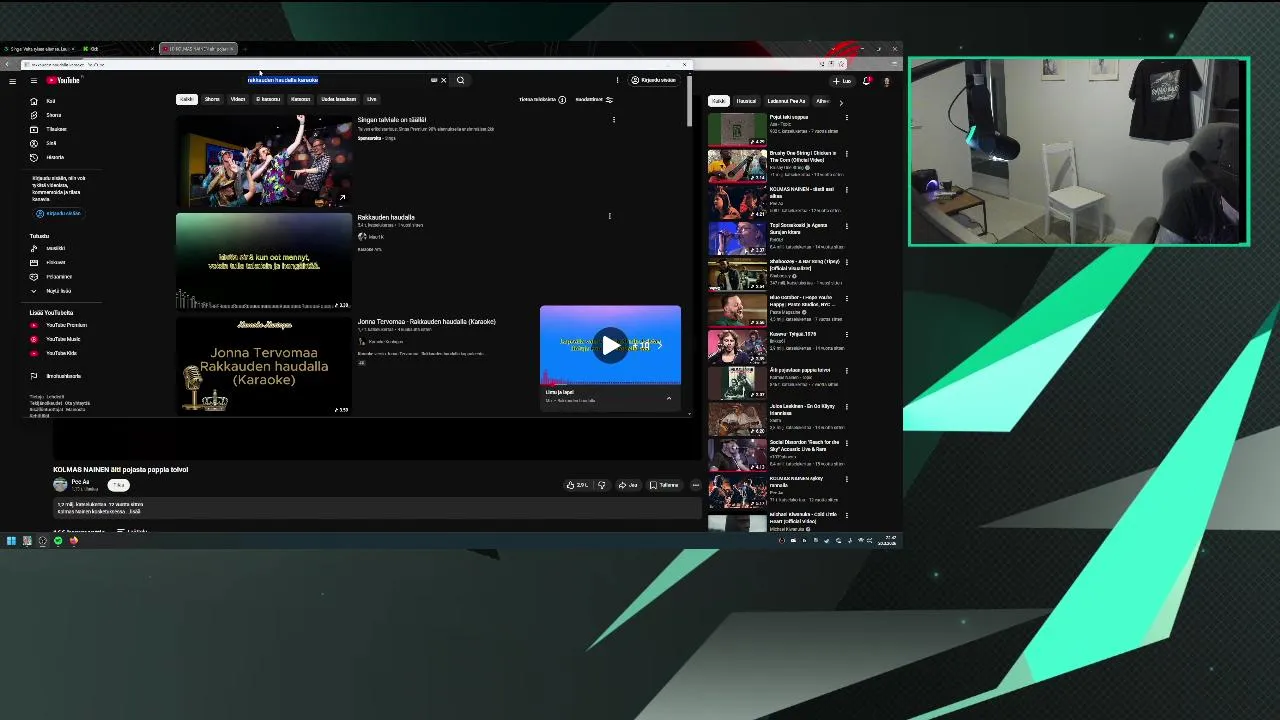The width and height of the screenshot is (1280, 720).
Task: Open Tietoa tuloksista info
Action: click(542, 99)
